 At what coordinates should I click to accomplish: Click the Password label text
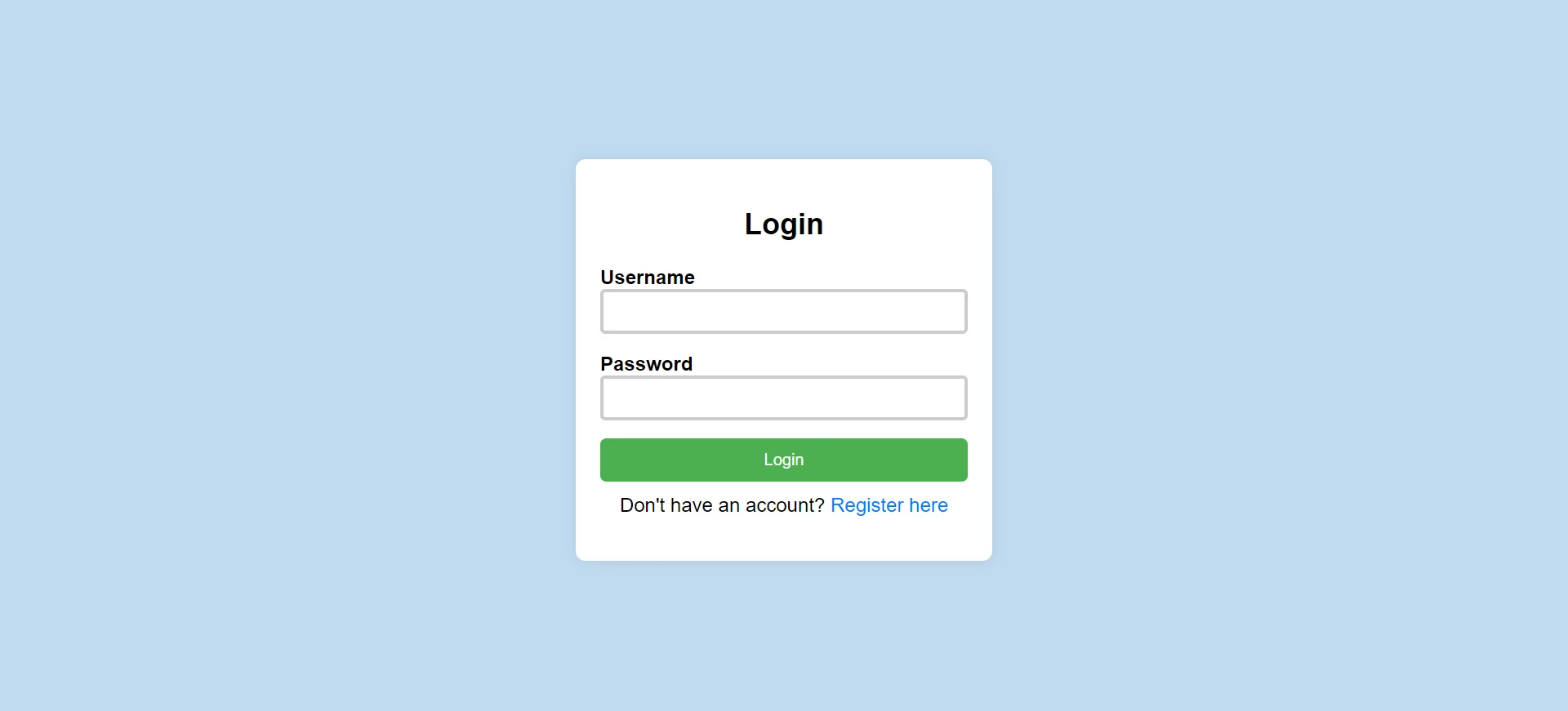pyautogui.click(x=646, y=364)
